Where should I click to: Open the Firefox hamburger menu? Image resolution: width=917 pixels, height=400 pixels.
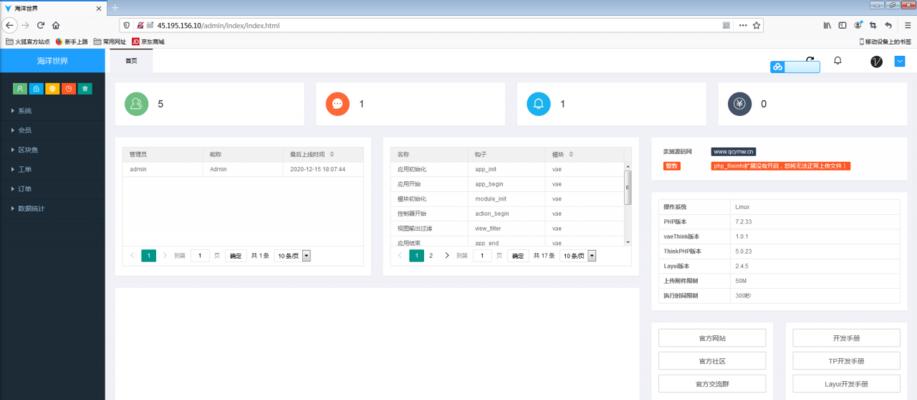click(x=908, y=25)
